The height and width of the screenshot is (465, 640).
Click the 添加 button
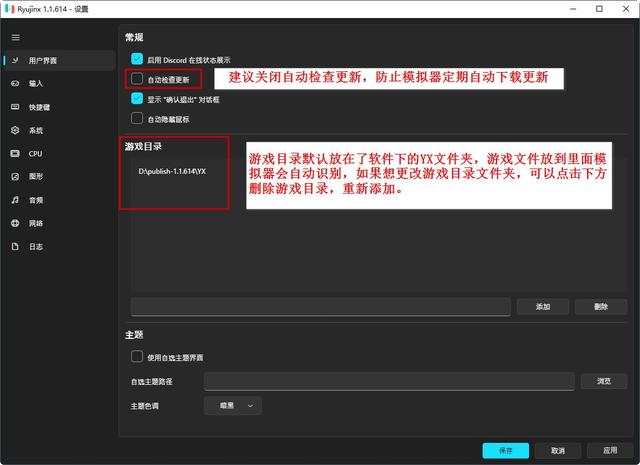click(x=543, y=307)
